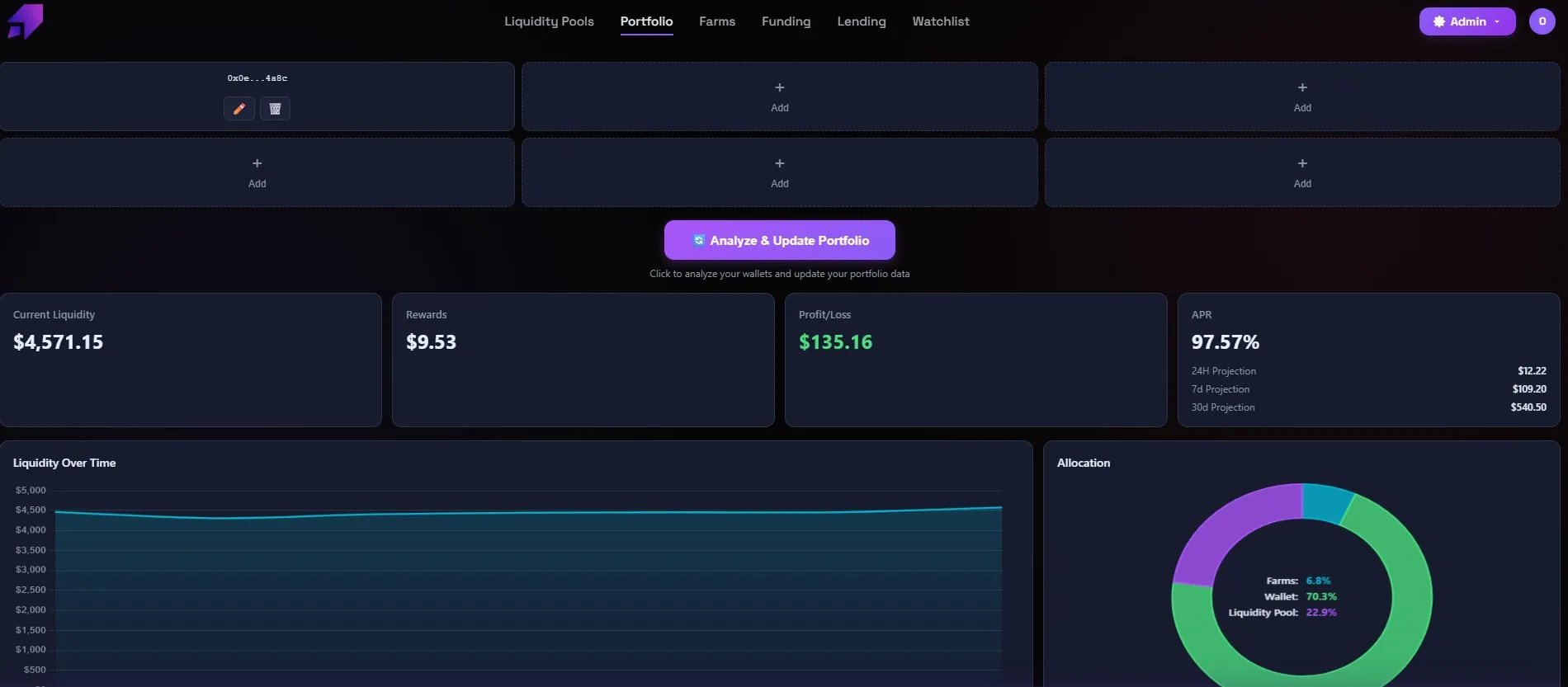The image size is (1568, 687).
Task: Click Analyze & Update Portfolio button
Action: coord(780,240)
